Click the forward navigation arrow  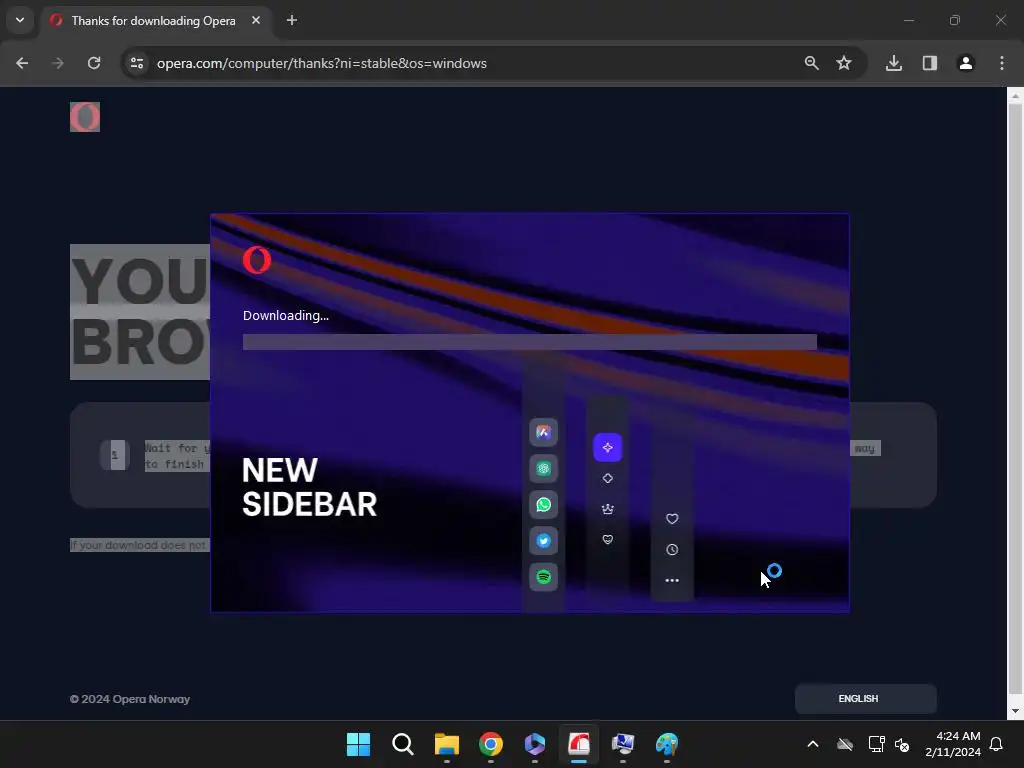tap(58, 63)
